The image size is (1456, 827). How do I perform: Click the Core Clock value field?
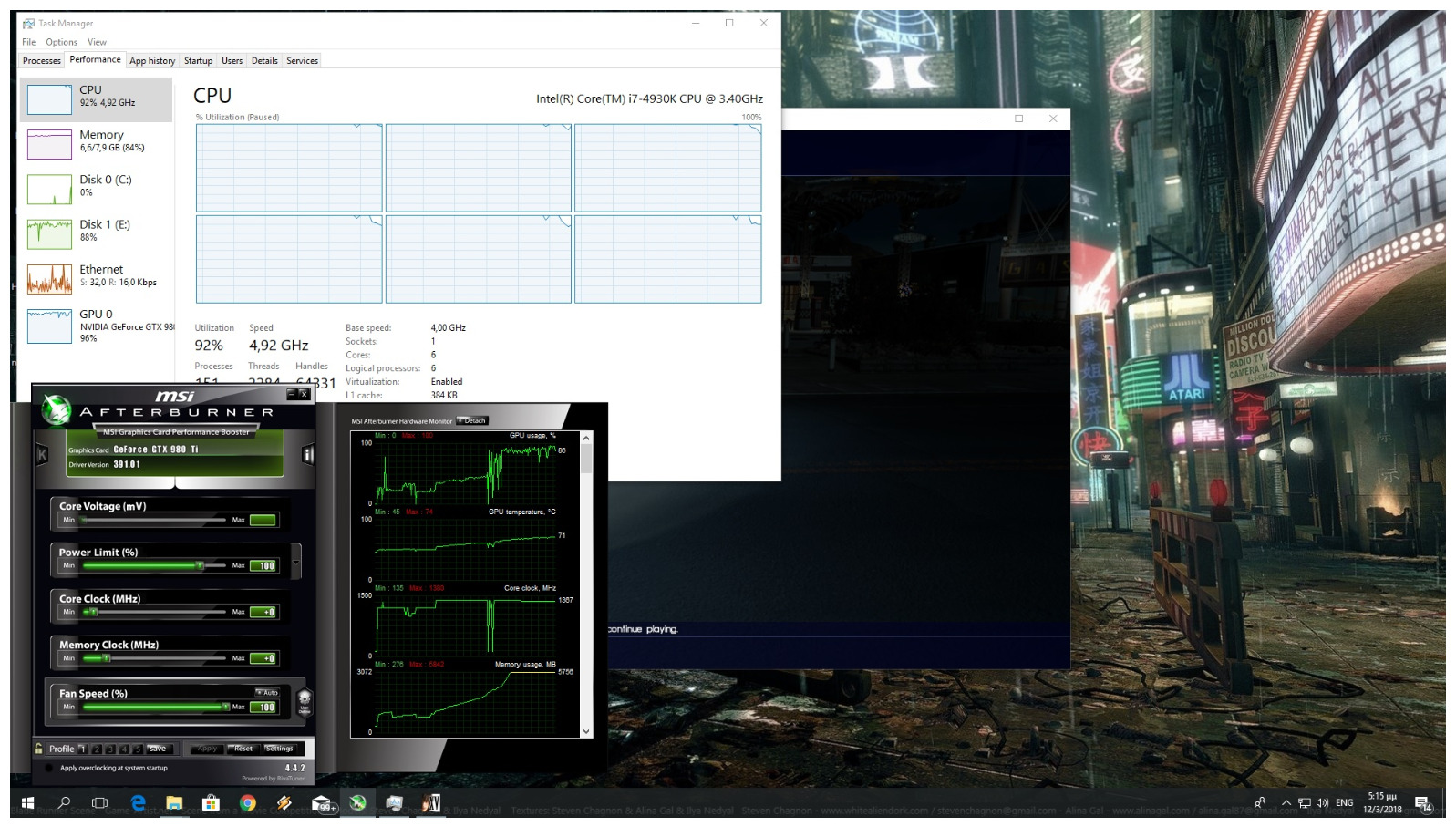tap(263, 612)
